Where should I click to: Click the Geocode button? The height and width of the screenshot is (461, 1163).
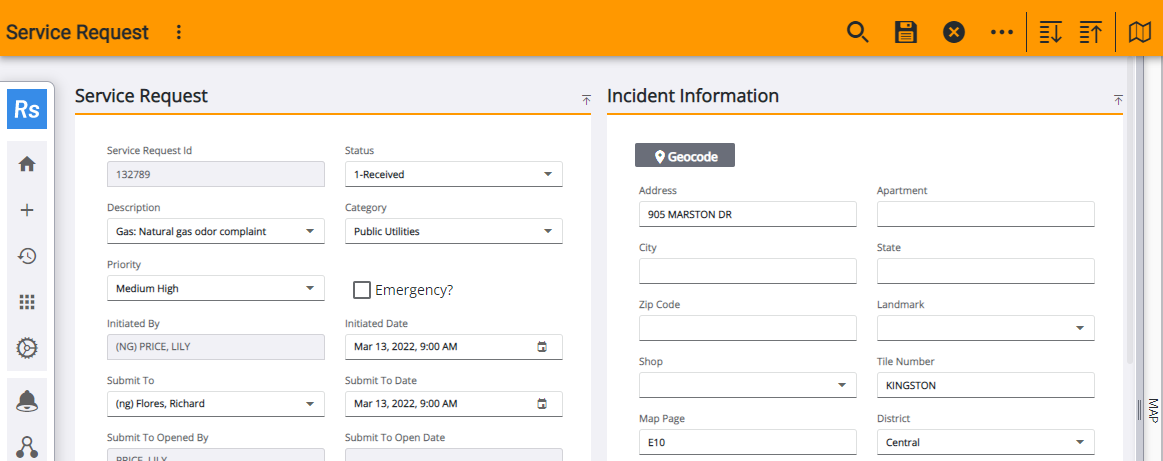(x=685, y=156)
